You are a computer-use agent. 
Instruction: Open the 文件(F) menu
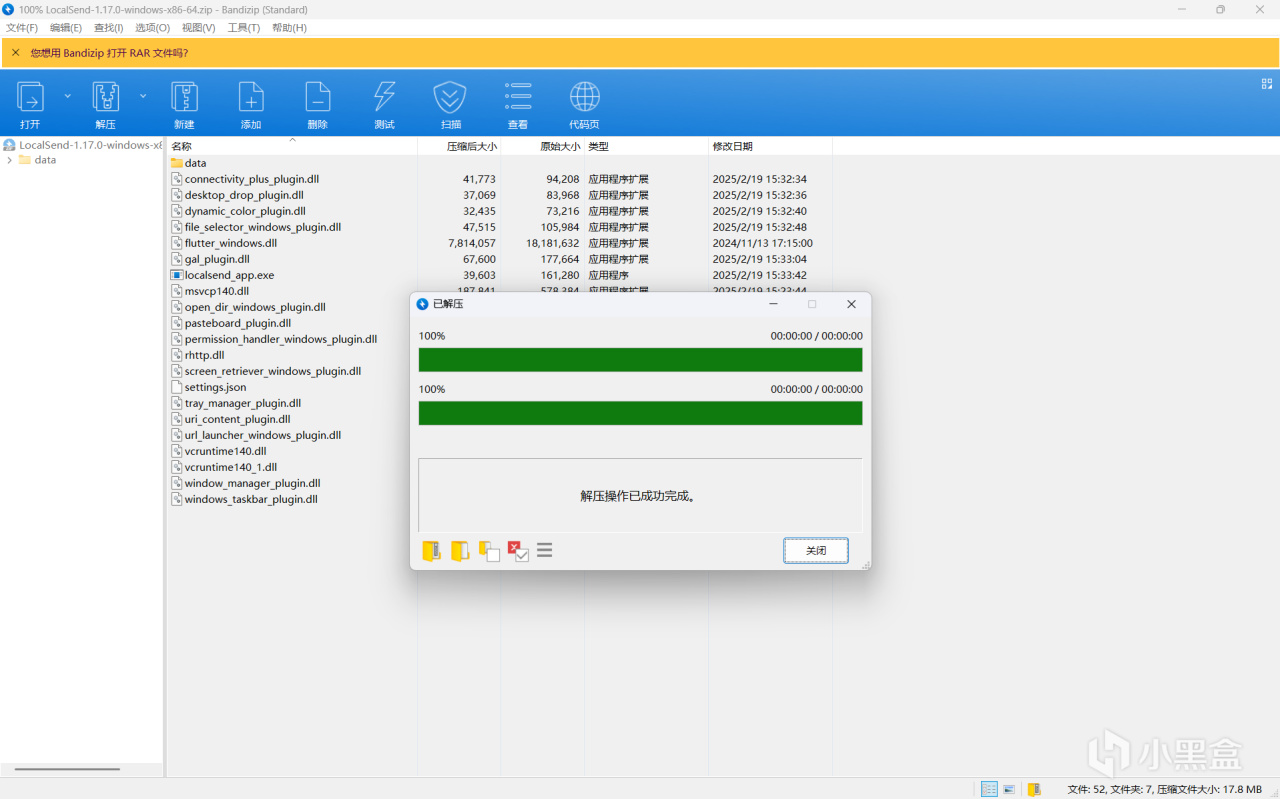click(x=22, y=28)
